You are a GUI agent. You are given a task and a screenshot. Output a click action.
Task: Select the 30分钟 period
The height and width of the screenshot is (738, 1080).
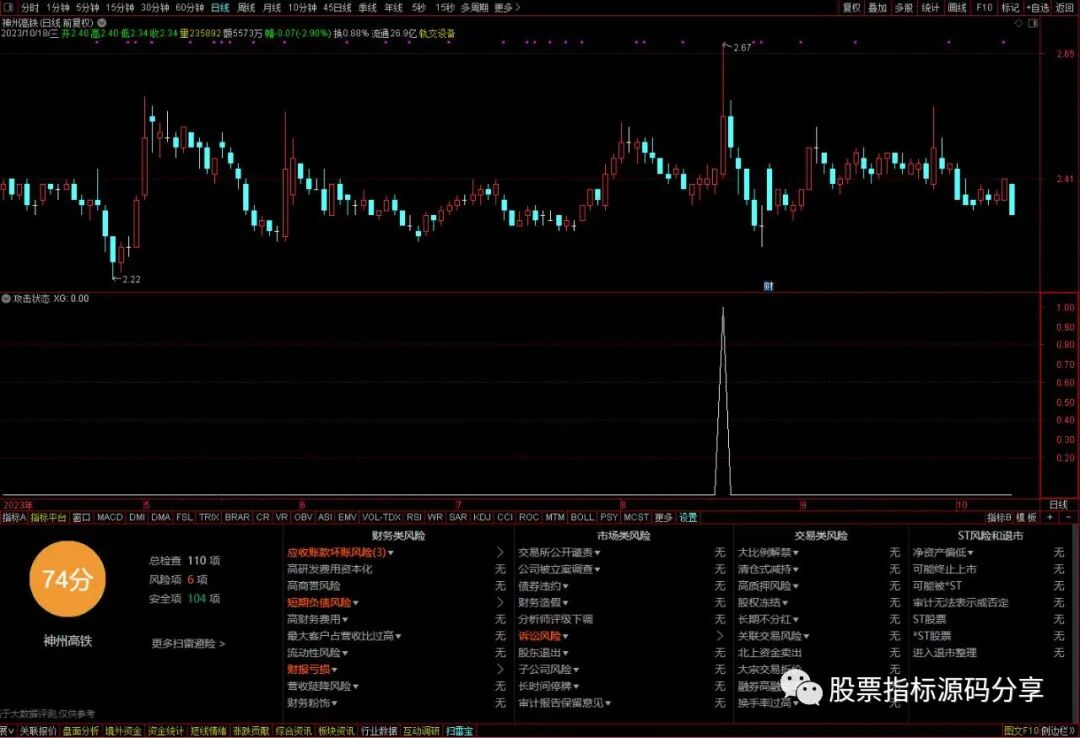tap(154, 8)
